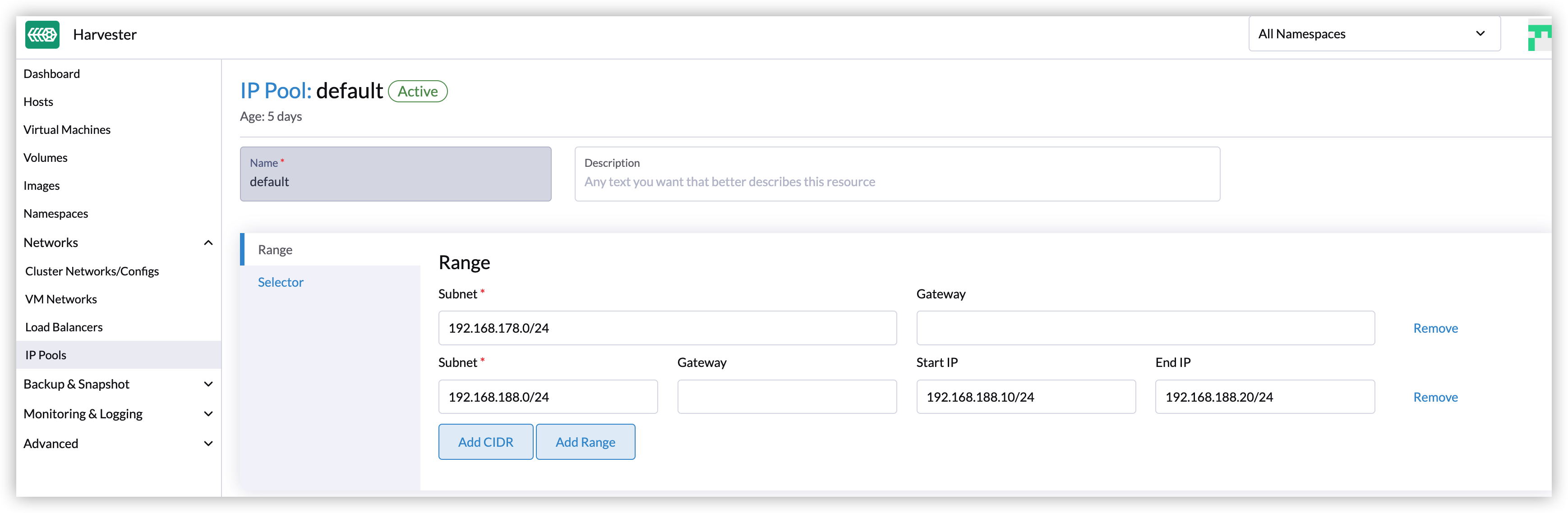
Task: Remove the 192.168.178.0/24 subnet
Action: coord(1435,328)
